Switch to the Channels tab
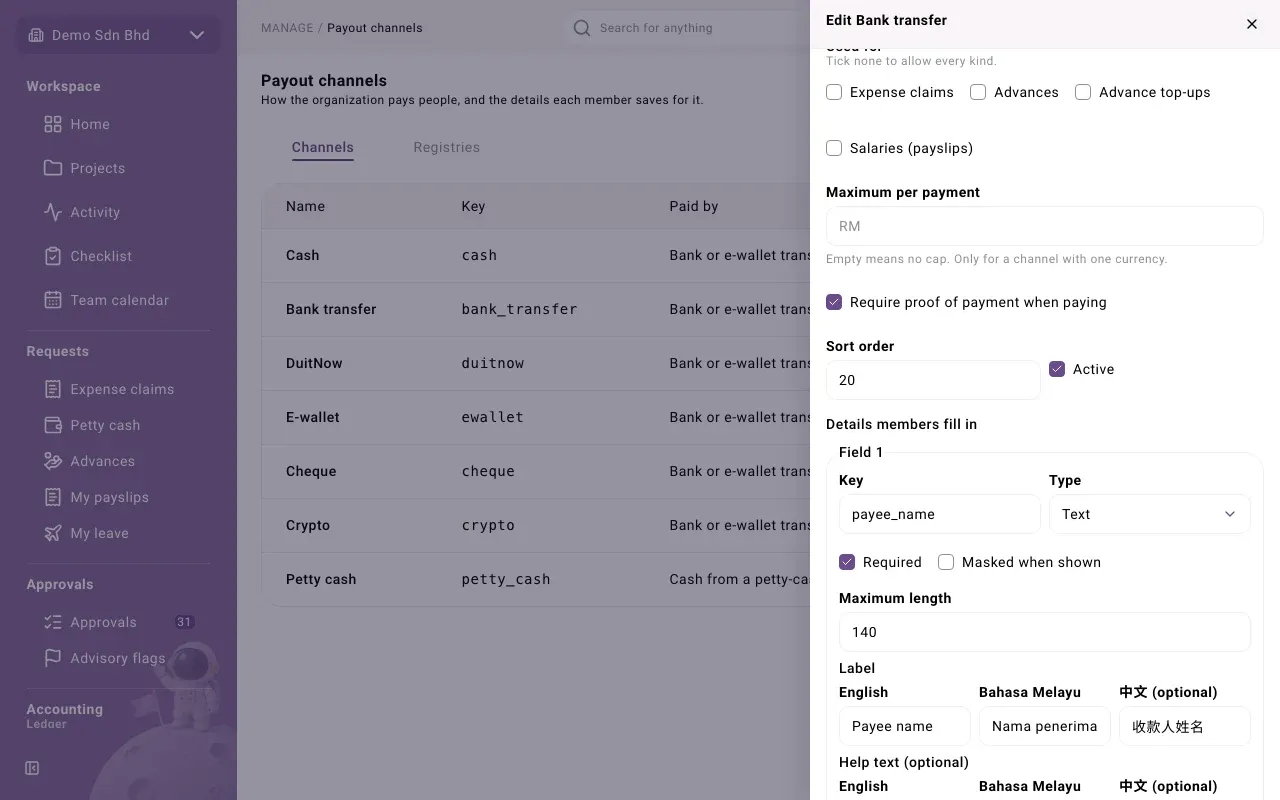 coord(322,147)
